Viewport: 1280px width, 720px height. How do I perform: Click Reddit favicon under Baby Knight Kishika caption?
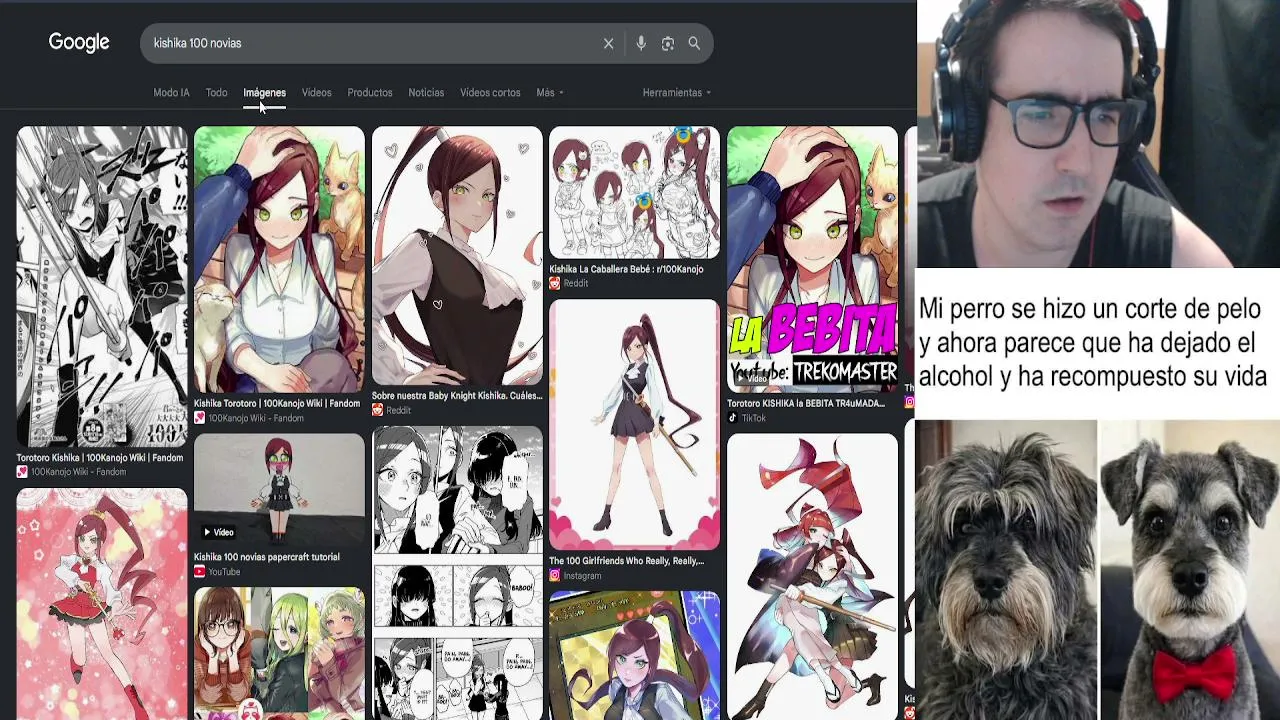coord(377,410)
